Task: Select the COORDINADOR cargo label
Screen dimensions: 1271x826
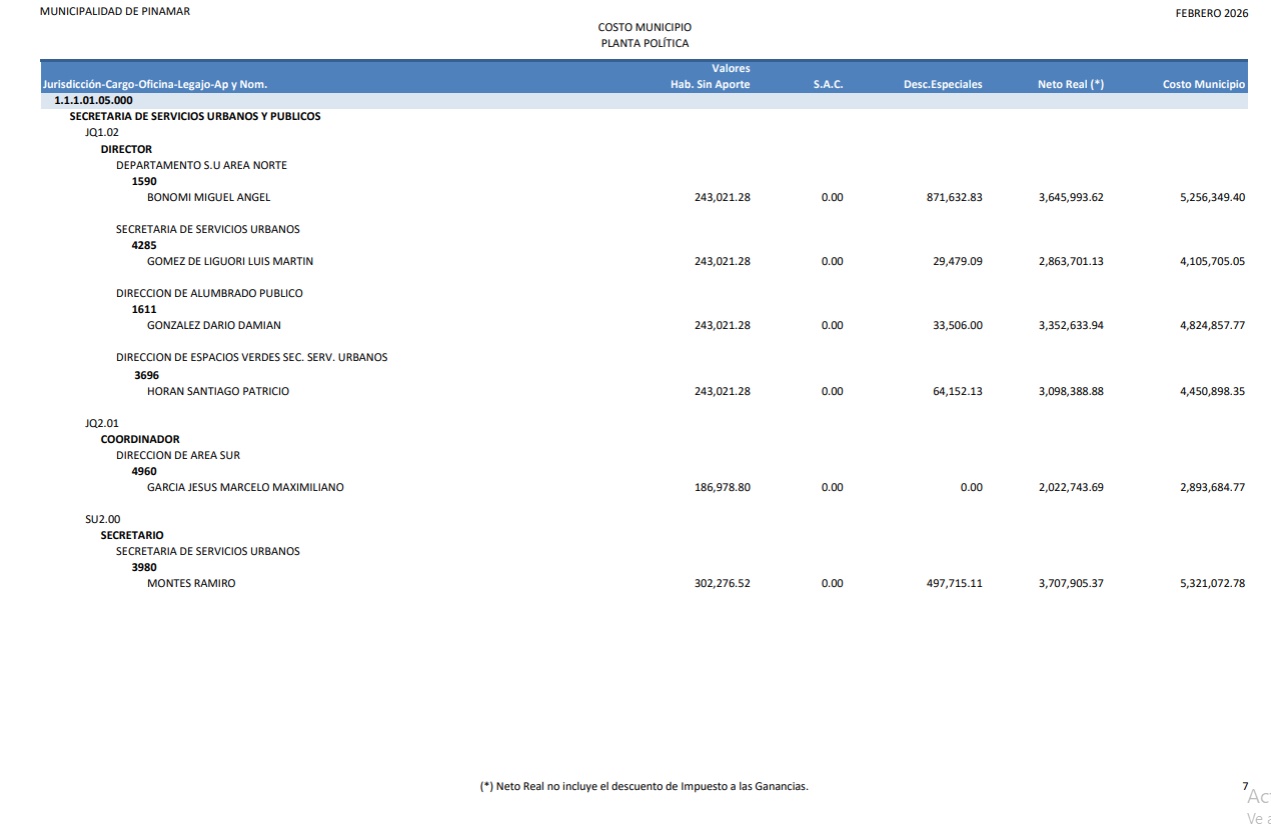Action: coord(140,439)
